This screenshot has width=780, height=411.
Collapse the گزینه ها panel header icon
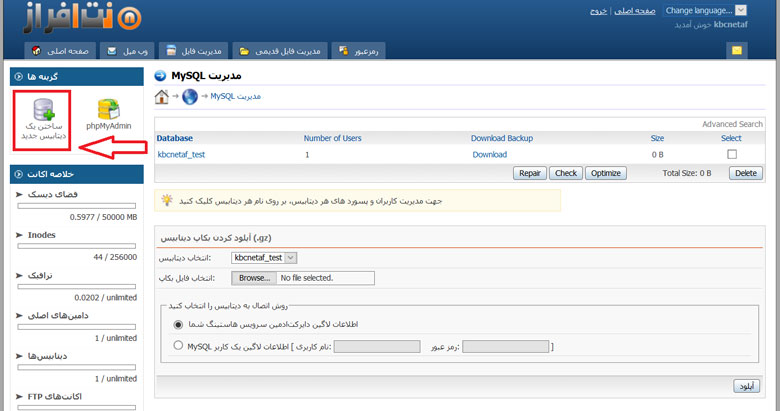click(19, 77)
